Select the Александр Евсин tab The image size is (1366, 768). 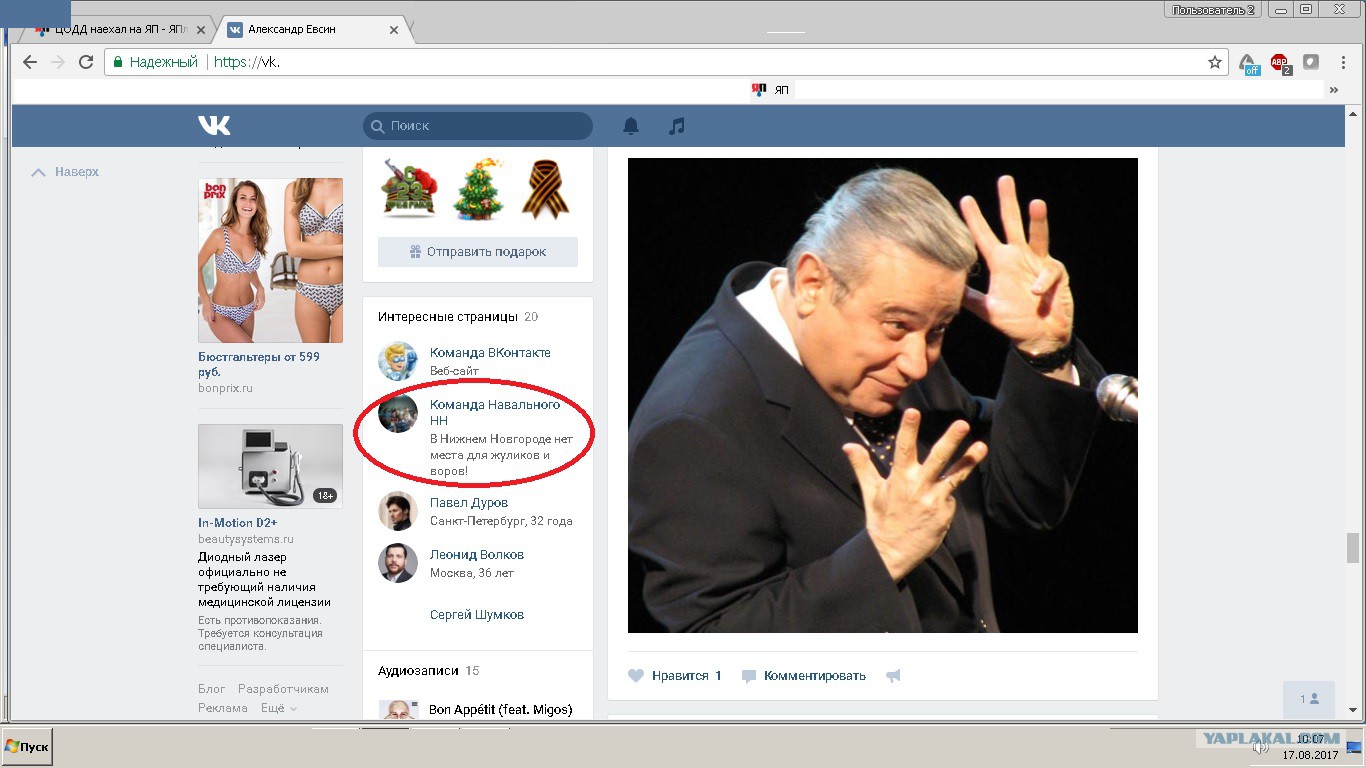pos(313,30)
